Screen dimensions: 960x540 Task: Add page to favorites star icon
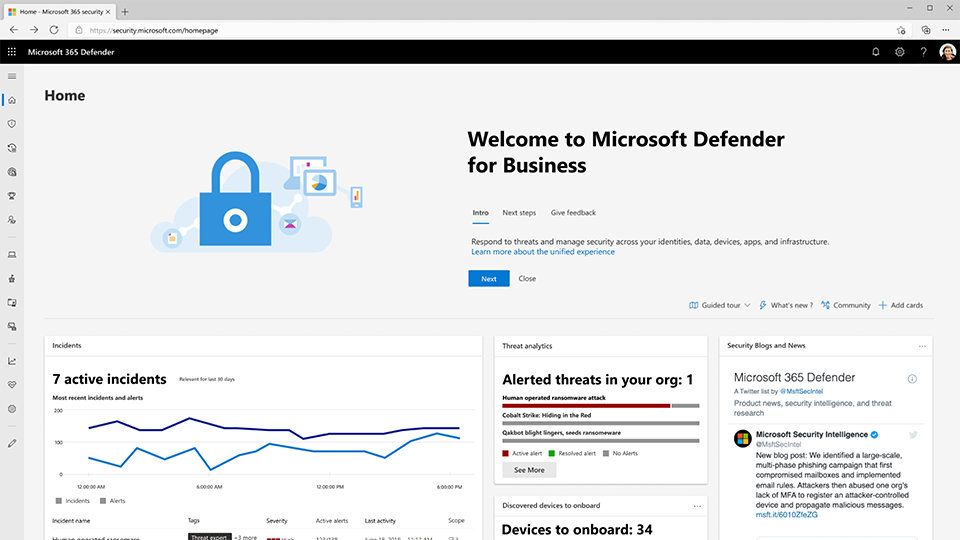901,30
